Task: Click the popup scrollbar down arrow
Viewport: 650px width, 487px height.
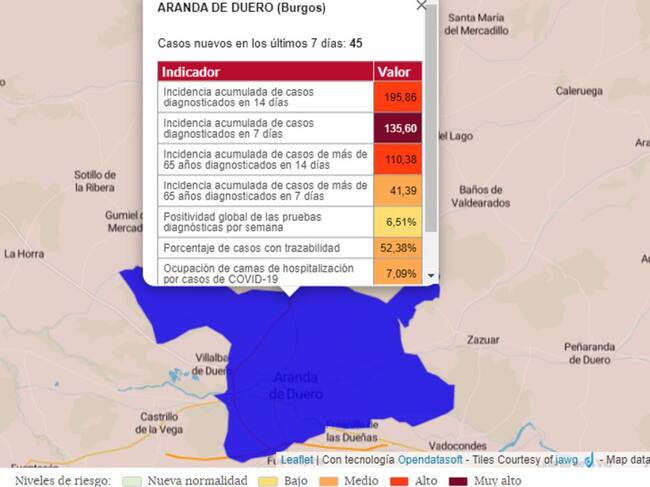Action: point(431,275)
